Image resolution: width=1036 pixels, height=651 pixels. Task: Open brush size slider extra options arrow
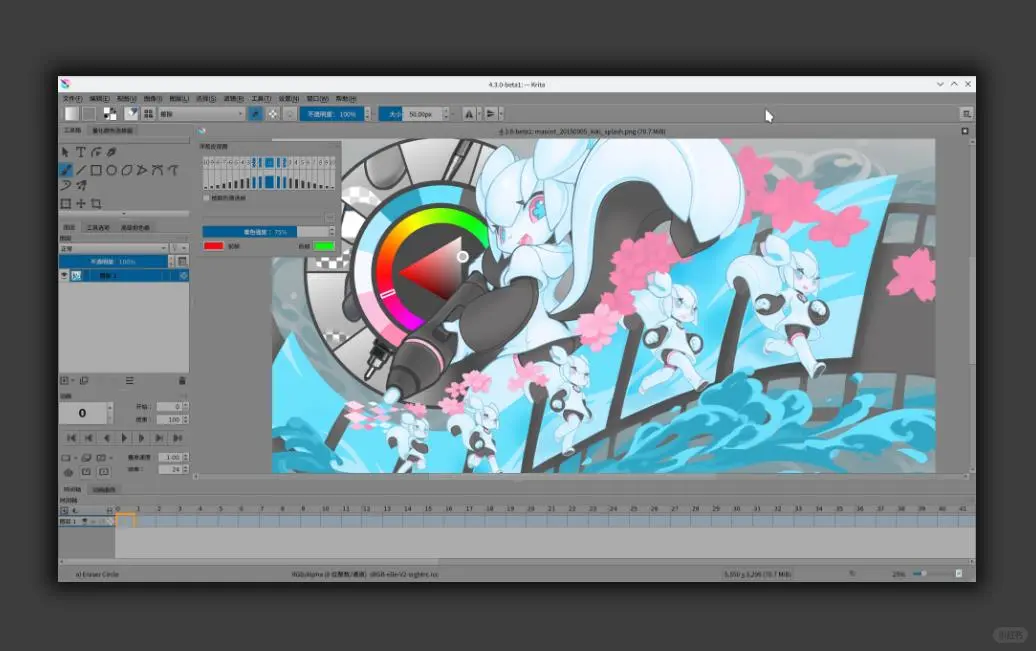(452, 114)
